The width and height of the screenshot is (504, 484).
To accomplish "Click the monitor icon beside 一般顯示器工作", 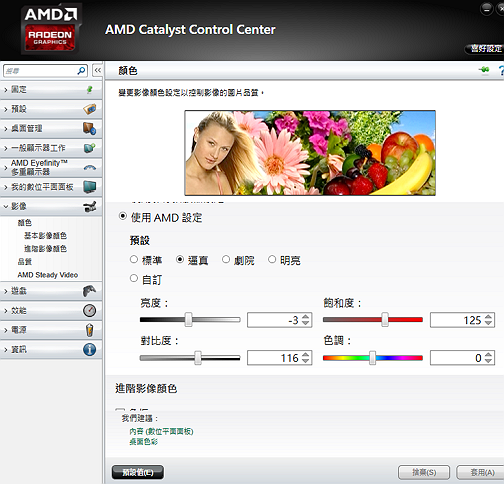I will tap(90, 148).
